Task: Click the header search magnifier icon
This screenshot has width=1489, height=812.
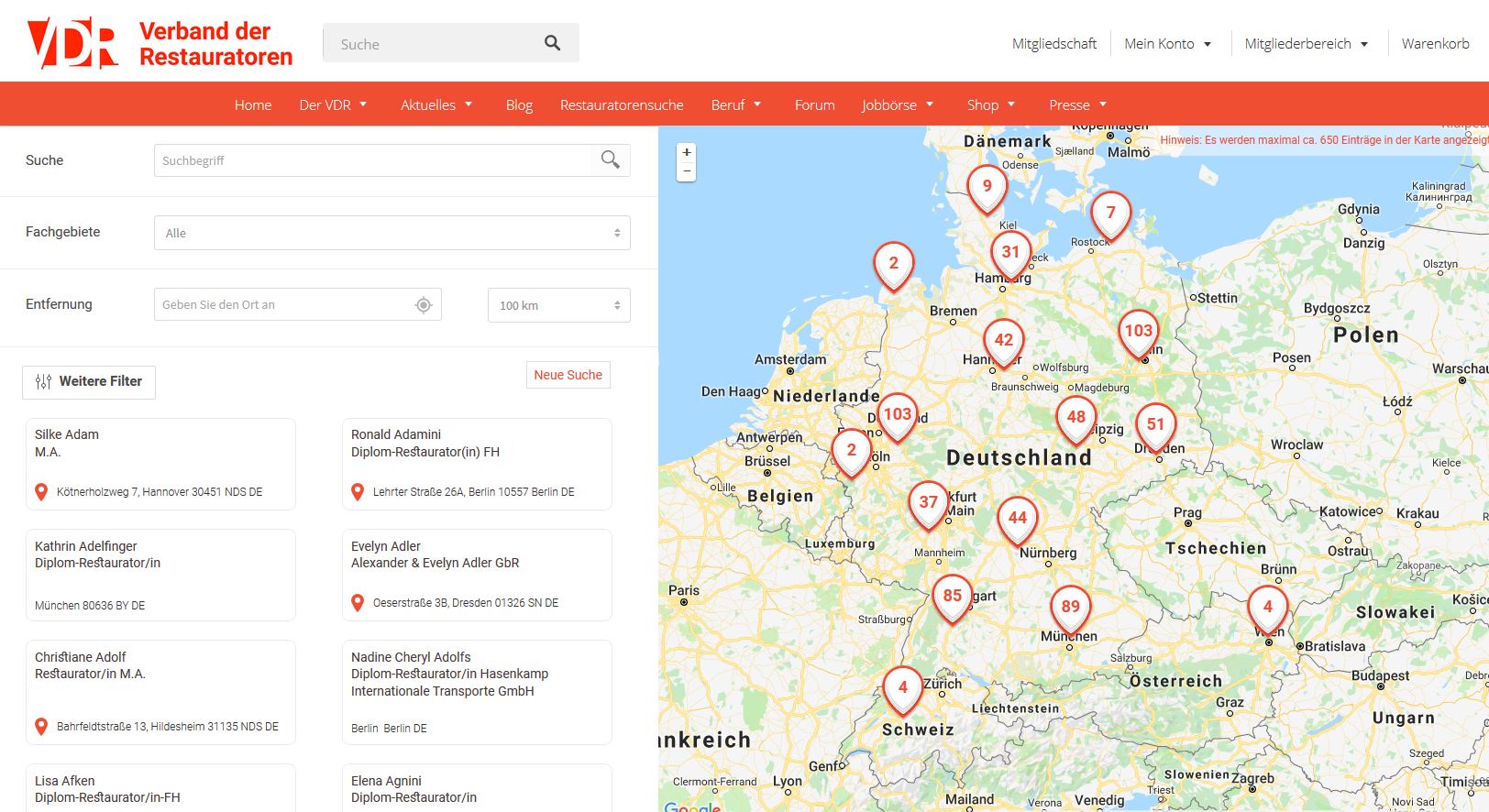Action: click(x=552, y=43)
